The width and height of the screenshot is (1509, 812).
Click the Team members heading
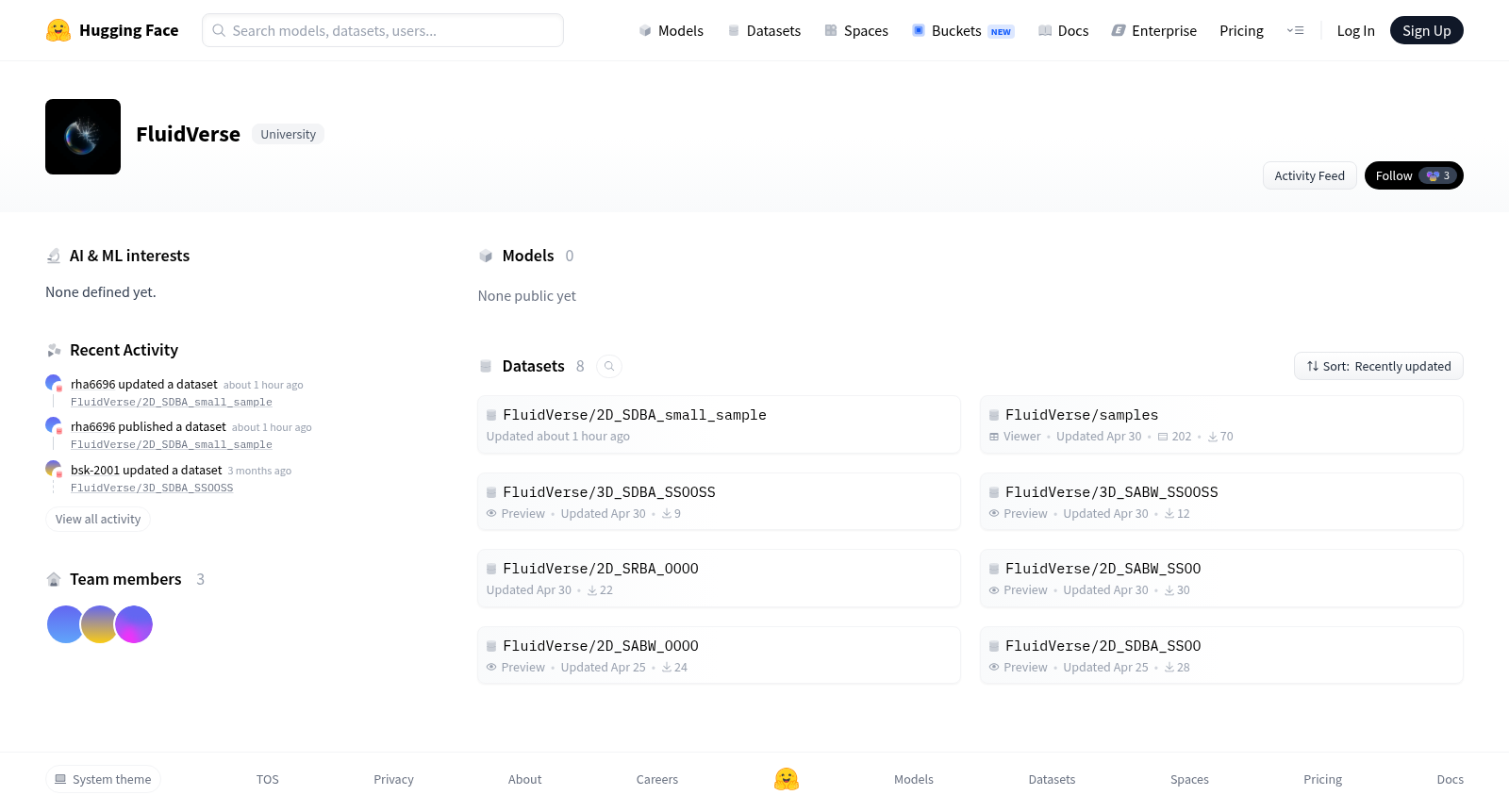[125, 579]
